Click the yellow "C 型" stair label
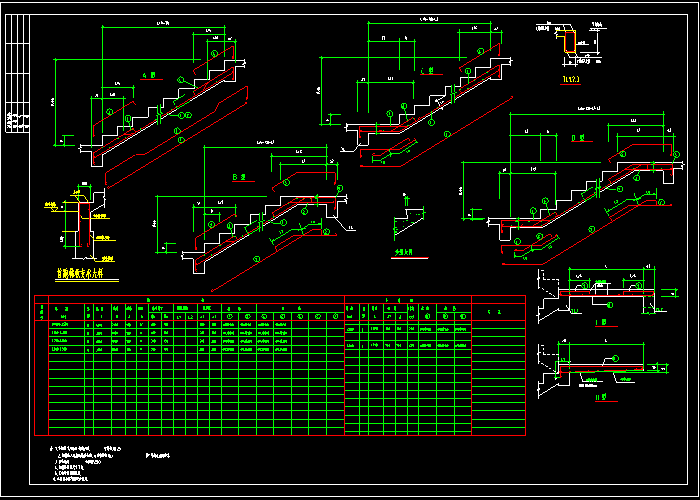Viewport: 700px width, 500px height. 427,69
